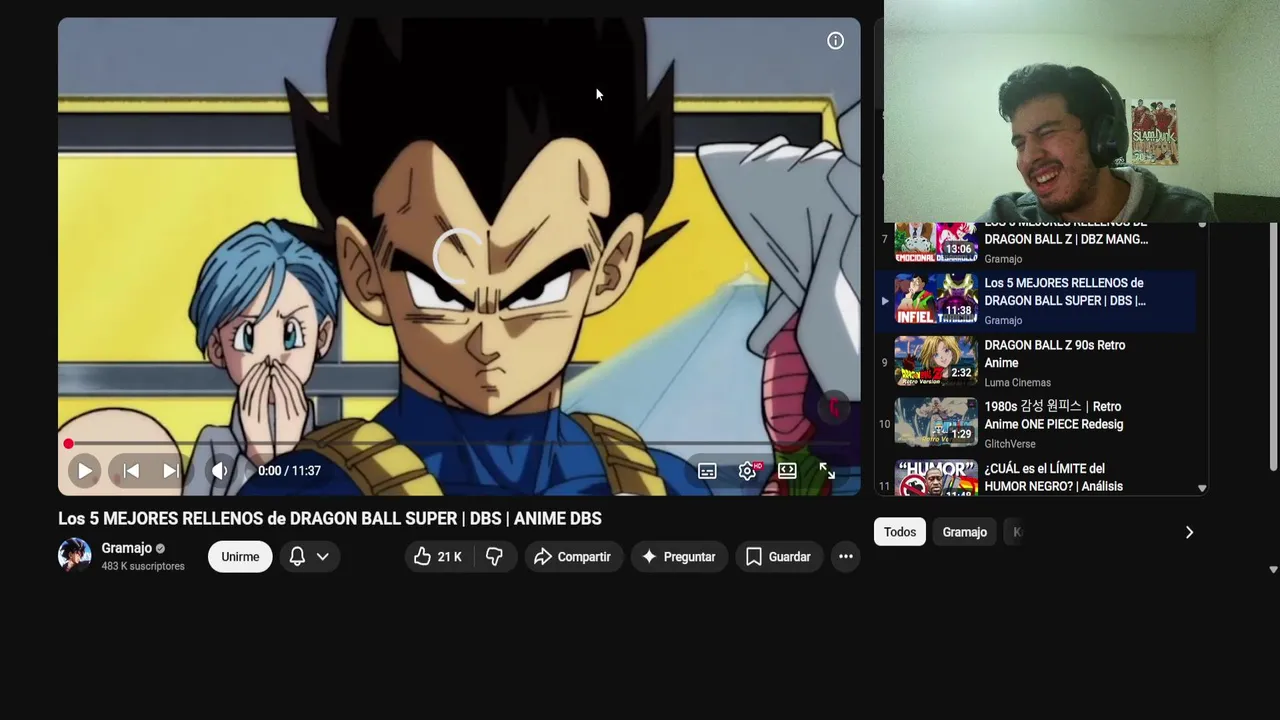Play the video with the play button
The width and height of the screenshot is (1280, 720).
(x=84, y=470)
